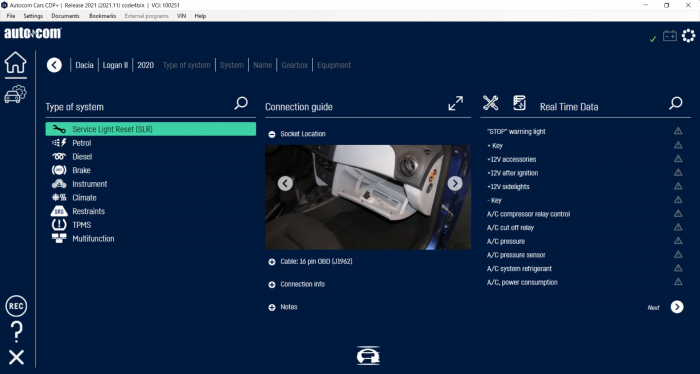Select Service Light Reset (SLR) system
The image size is (700, 374).
tap(151, 129)
